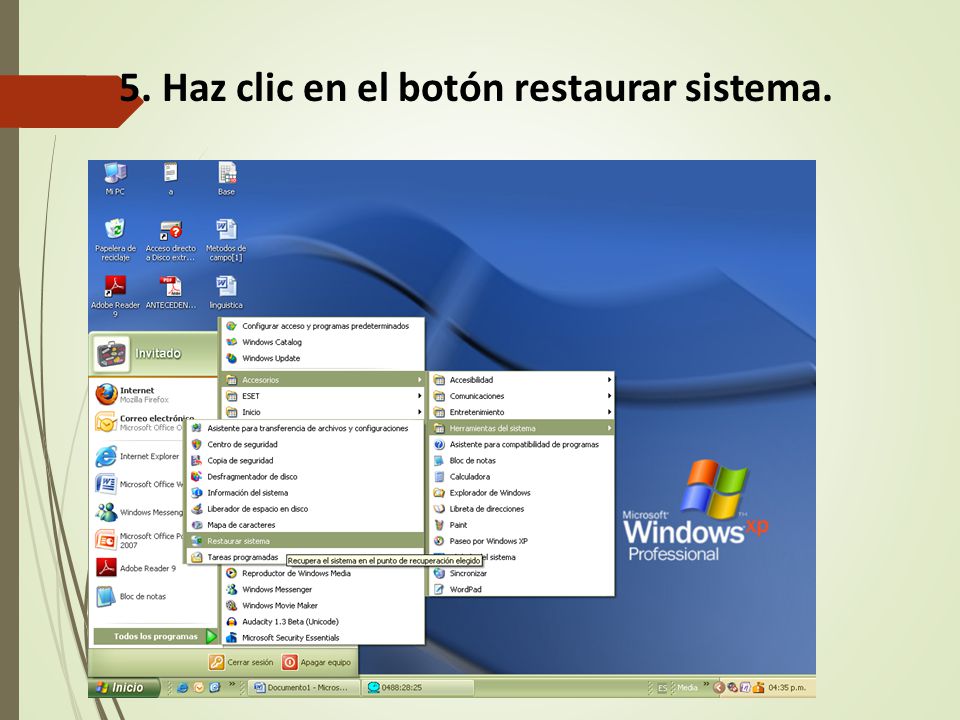Open Acceso directo a Disco extraíble
The height and width of the screenshot is (720, 960).
[170, 239]
